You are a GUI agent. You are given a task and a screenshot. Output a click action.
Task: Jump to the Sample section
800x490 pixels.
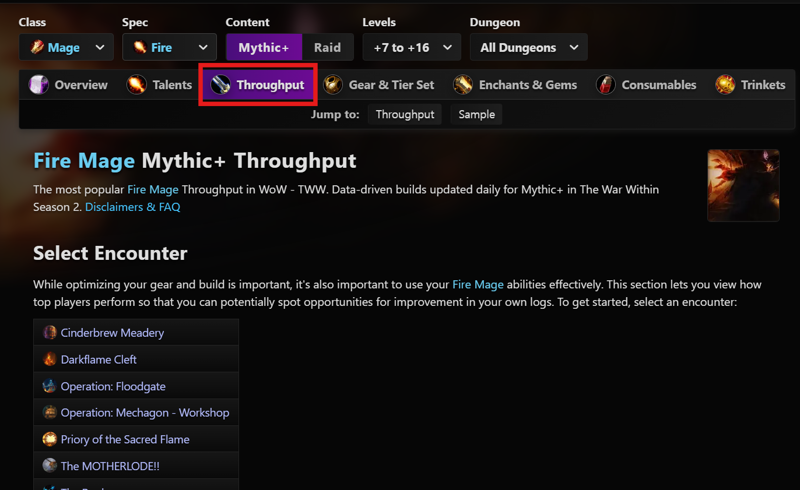(477, 114)
